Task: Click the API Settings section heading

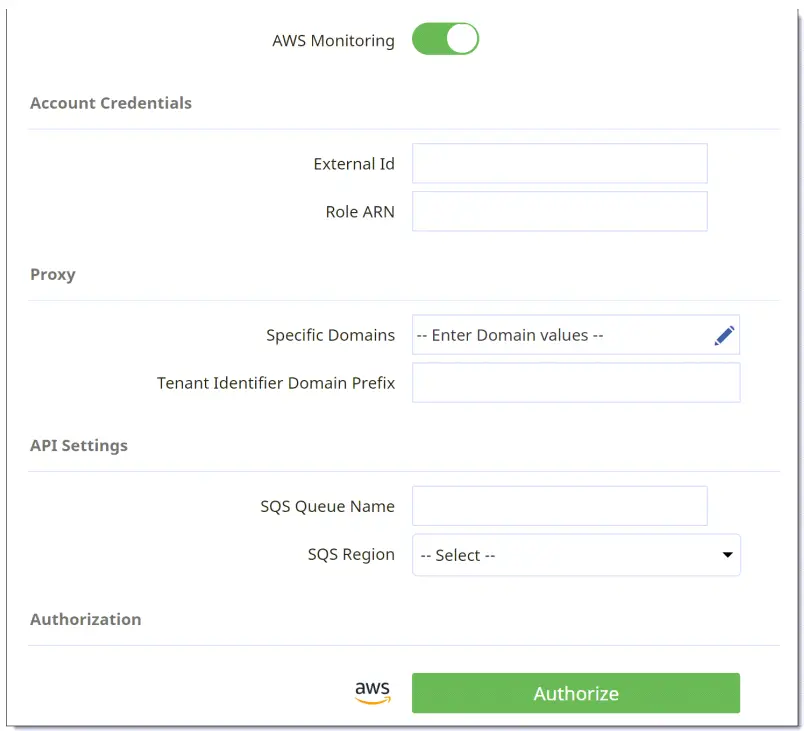Action: [79, 445]
